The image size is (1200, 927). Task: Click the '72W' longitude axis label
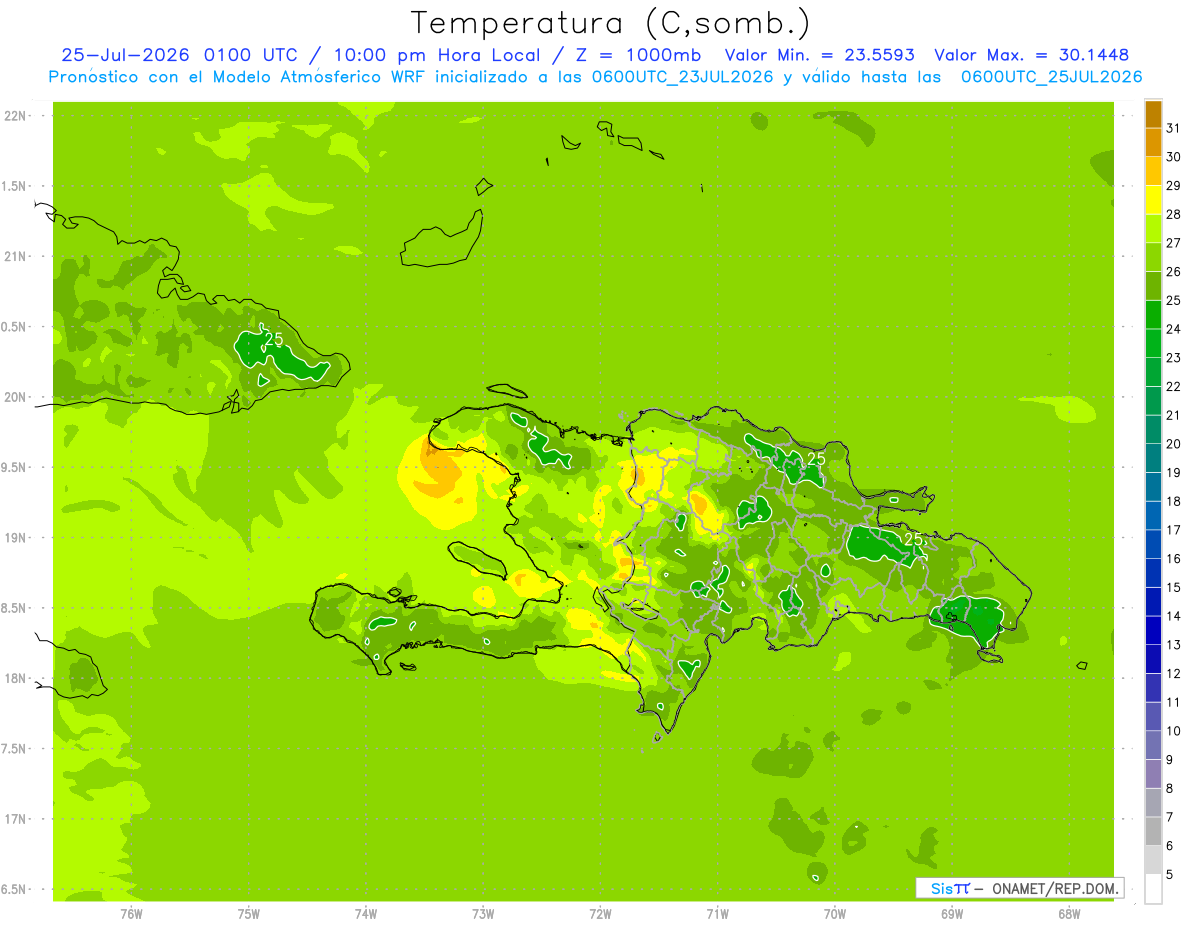coord(600,914)
